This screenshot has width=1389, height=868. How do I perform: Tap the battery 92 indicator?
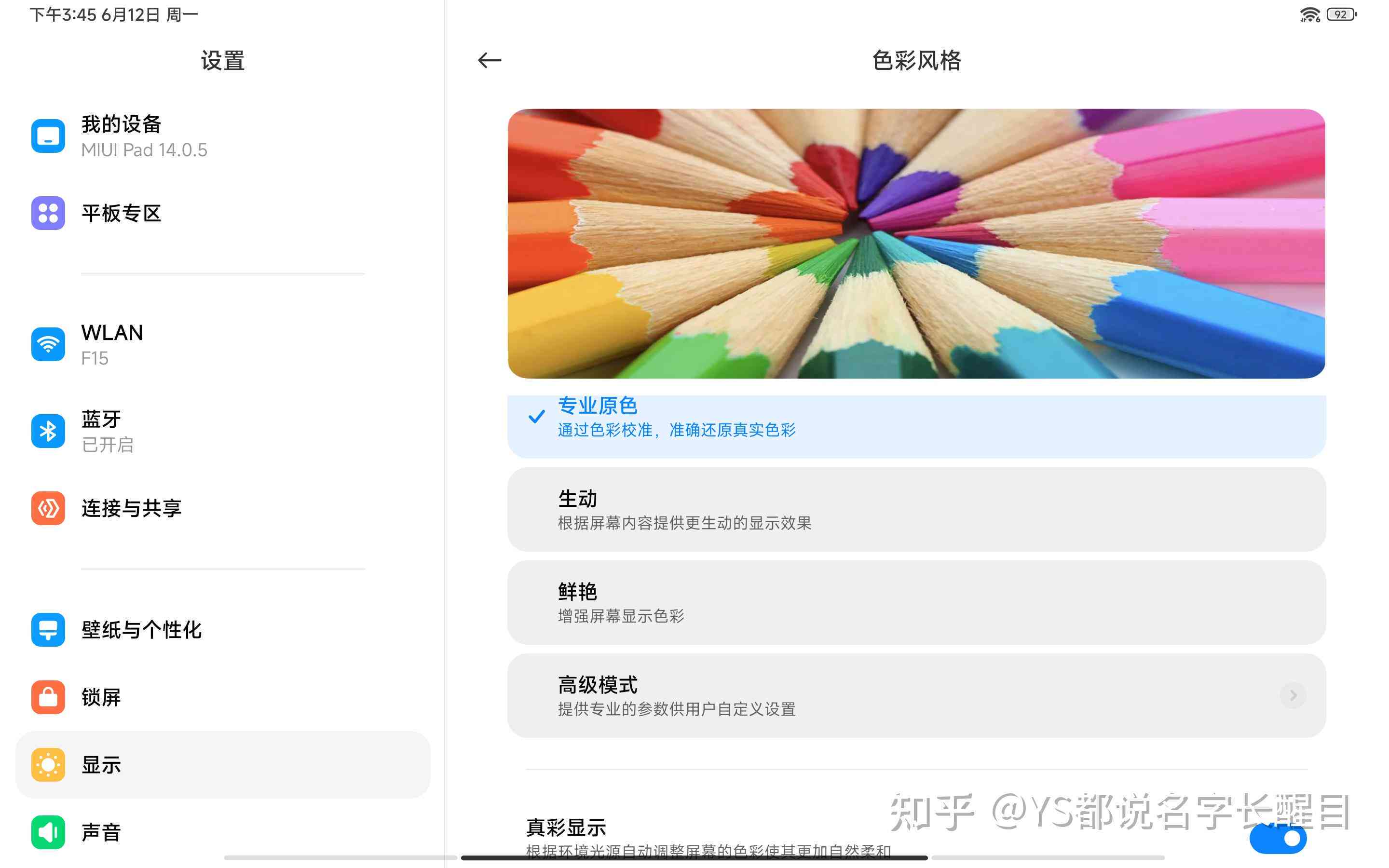coord(1342,14)
